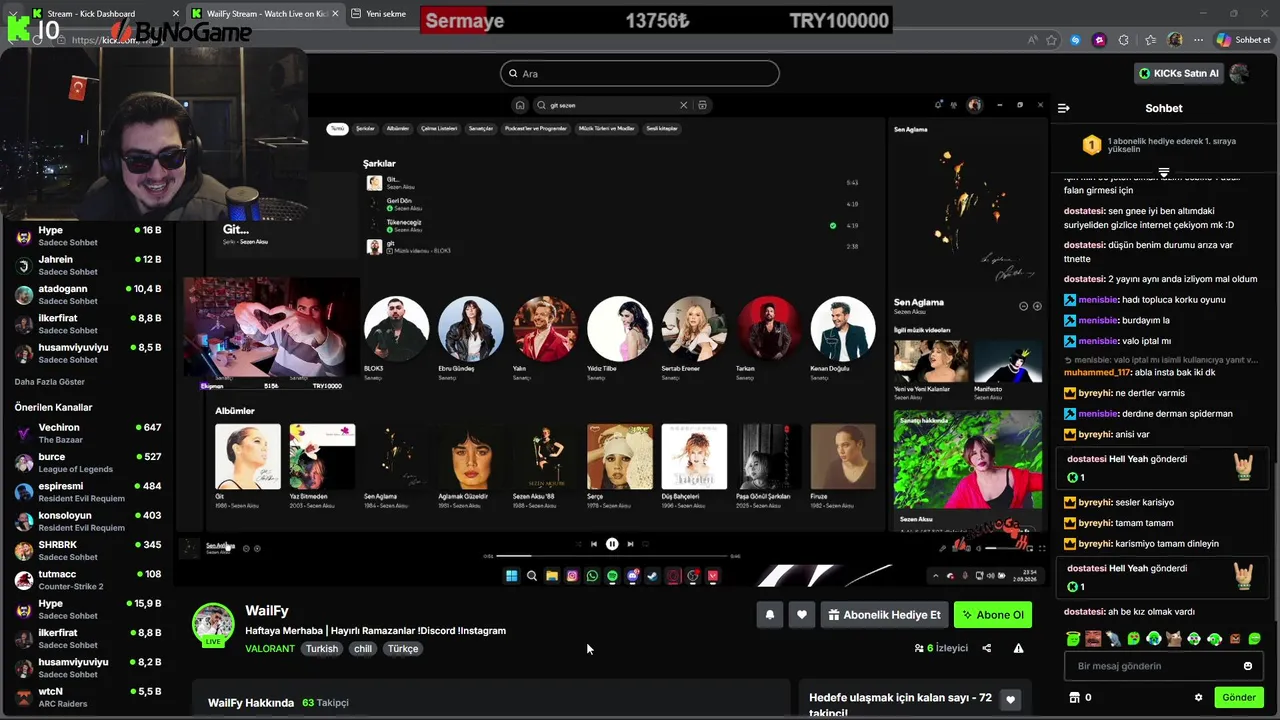This screenshot has height=720, width=1280.
Task: Click in the Ara search box
Action: pos(640,73)
